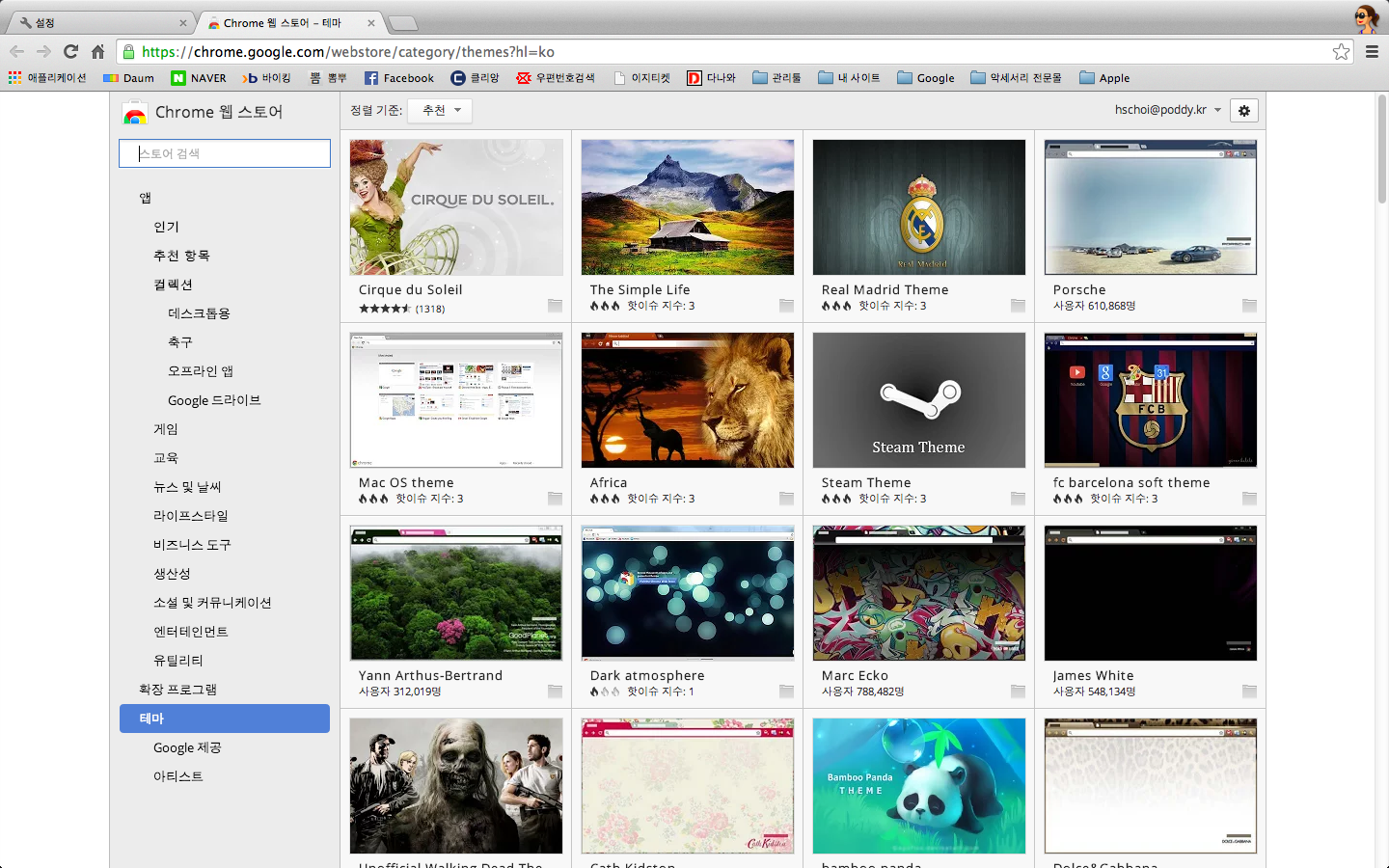Reload the current page
Image resolution: width=1389 pixels, height=868 pixels.
pyautogui.click(x=70, y=52)
